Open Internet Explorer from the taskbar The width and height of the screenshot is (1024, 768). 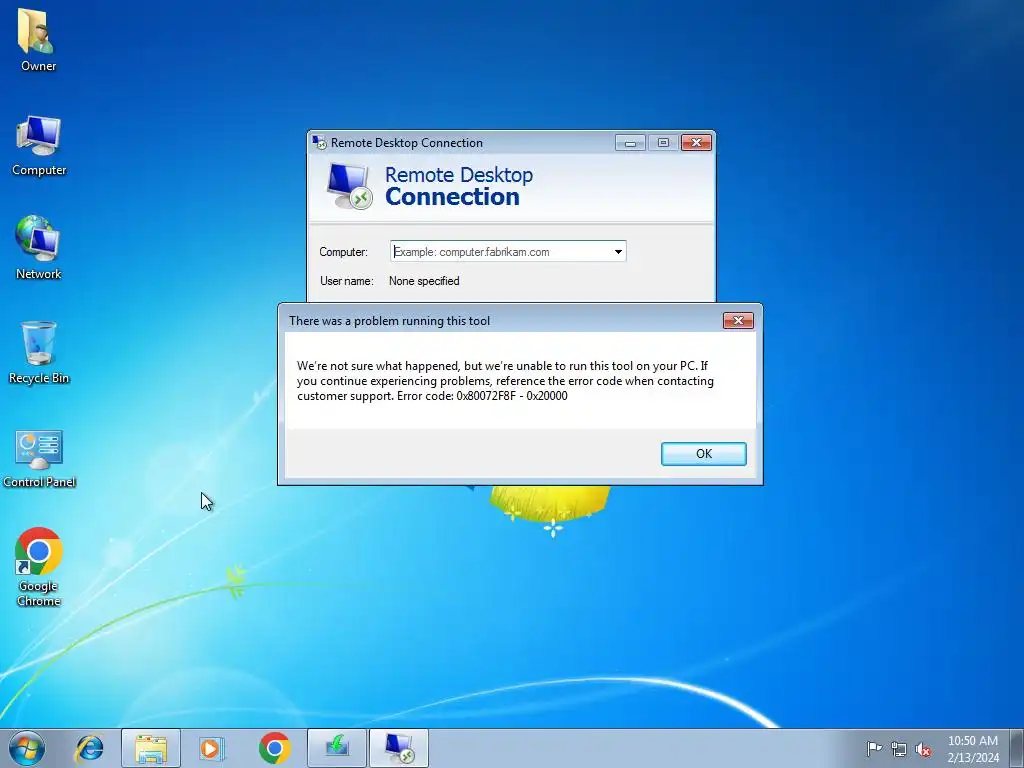coord(89,748)
